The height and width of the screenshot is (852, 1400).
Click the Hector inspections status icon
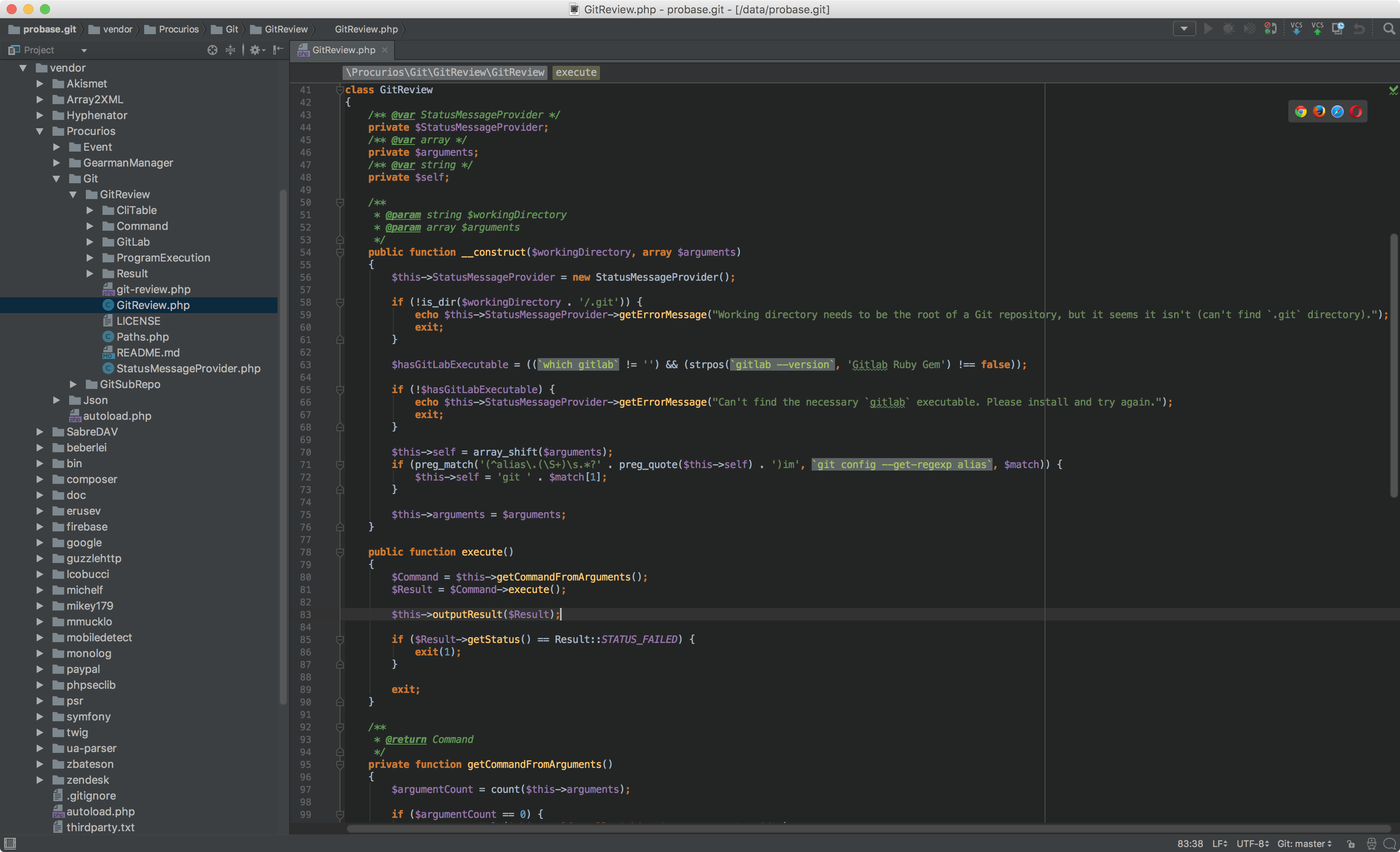point(1371,844)
